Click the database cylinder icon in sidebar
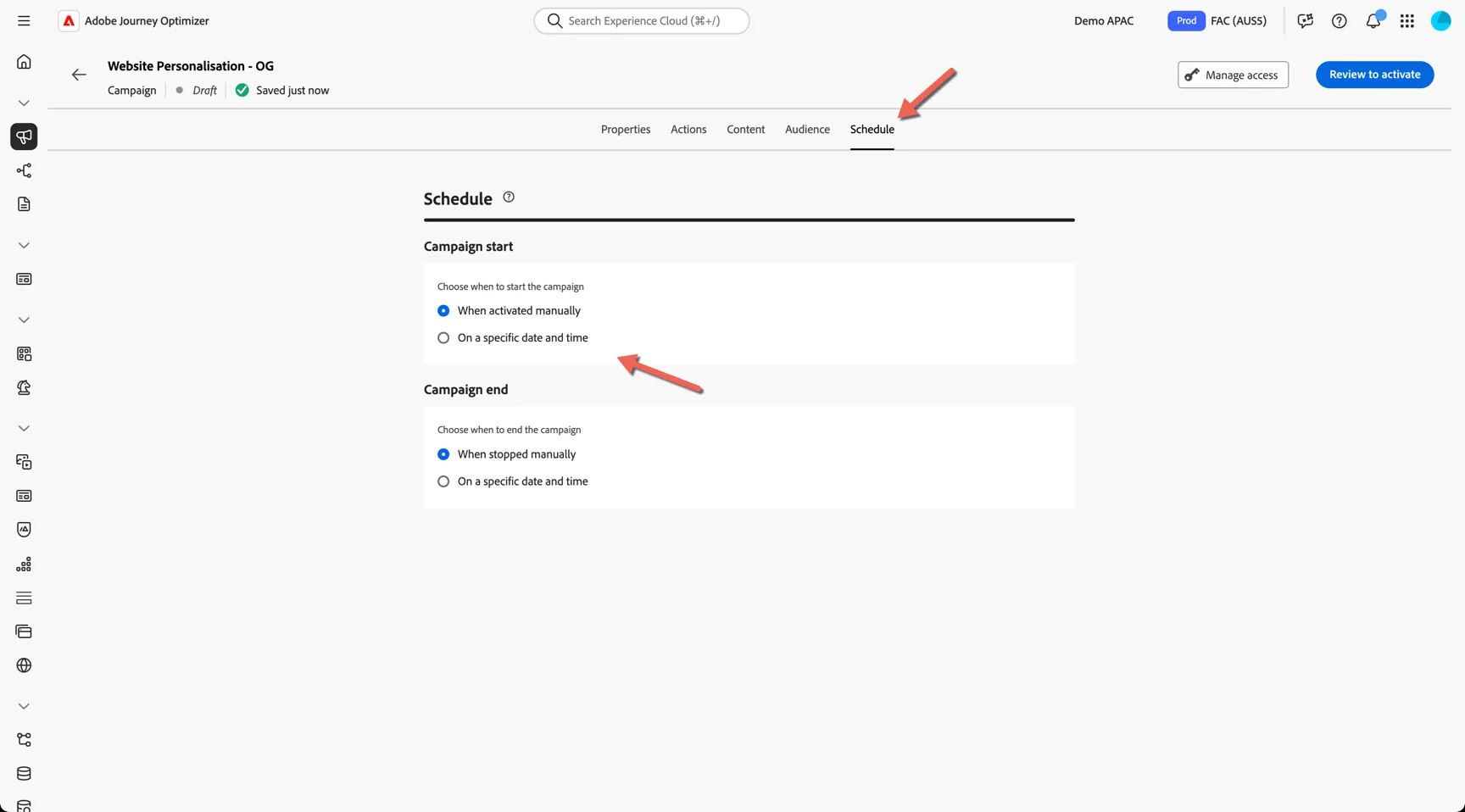1465x812 pixels. 24,774
